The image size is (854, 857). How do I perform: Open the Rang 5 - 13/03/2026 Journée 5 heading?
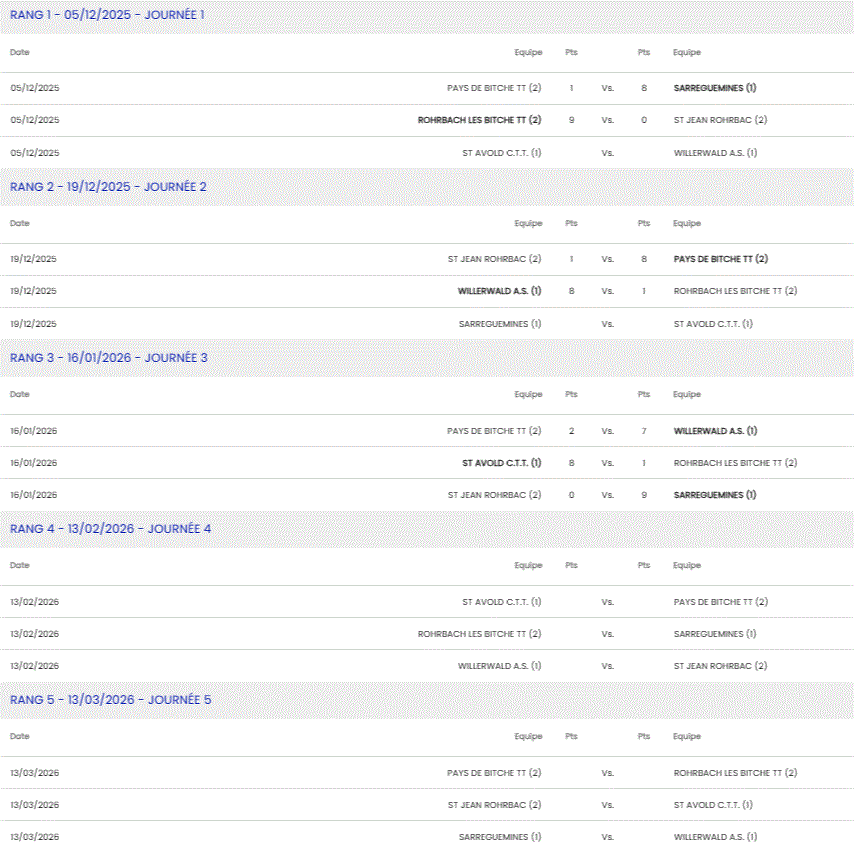pyautogui.click(x=110, y=699)
